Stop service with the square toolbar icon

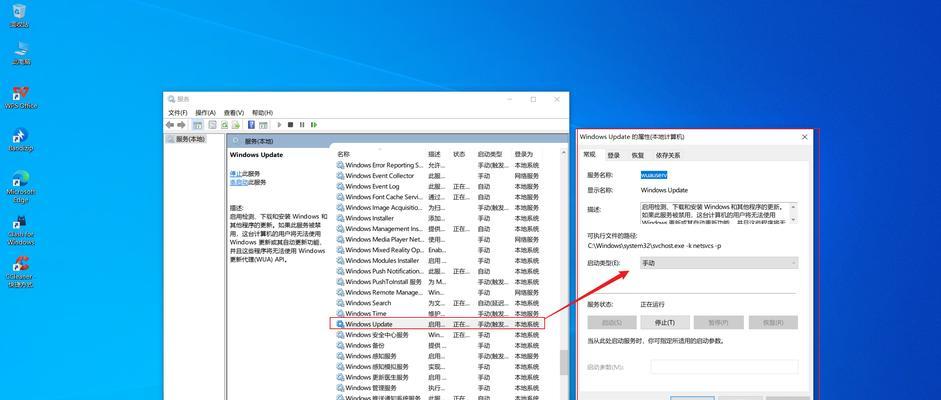pos(290,125)
